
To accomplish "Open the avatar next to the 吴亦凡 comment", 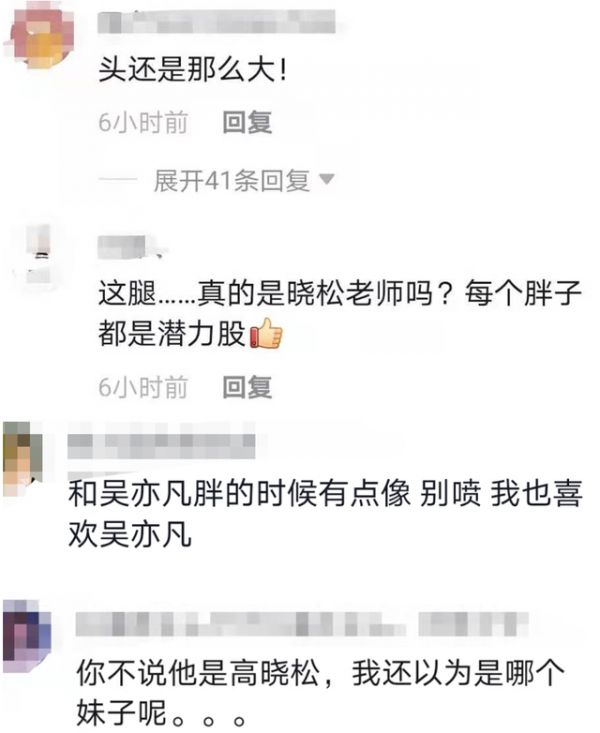I will point(21,458).
